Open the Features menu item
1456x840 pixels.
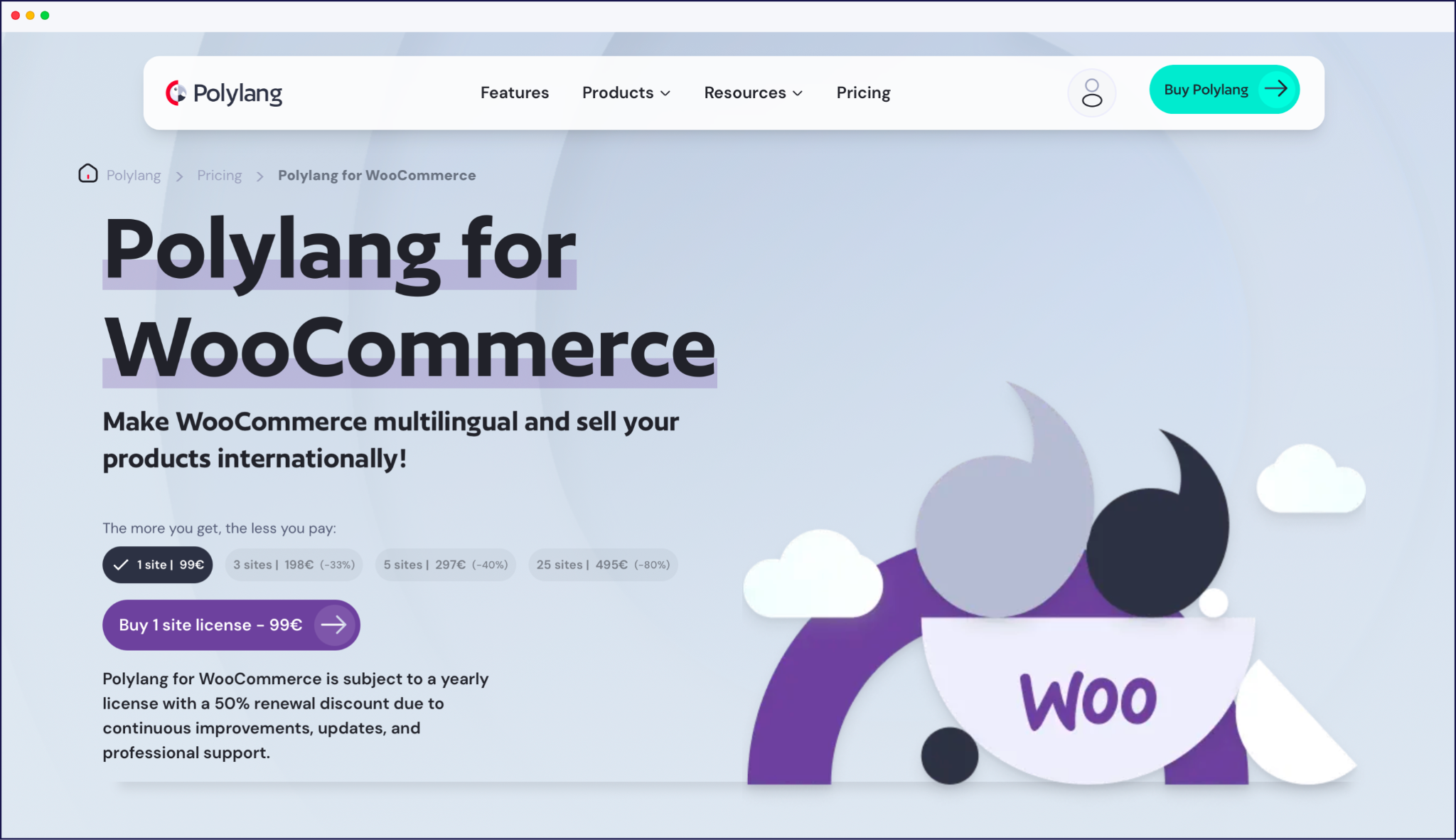(x=514, y=92)
